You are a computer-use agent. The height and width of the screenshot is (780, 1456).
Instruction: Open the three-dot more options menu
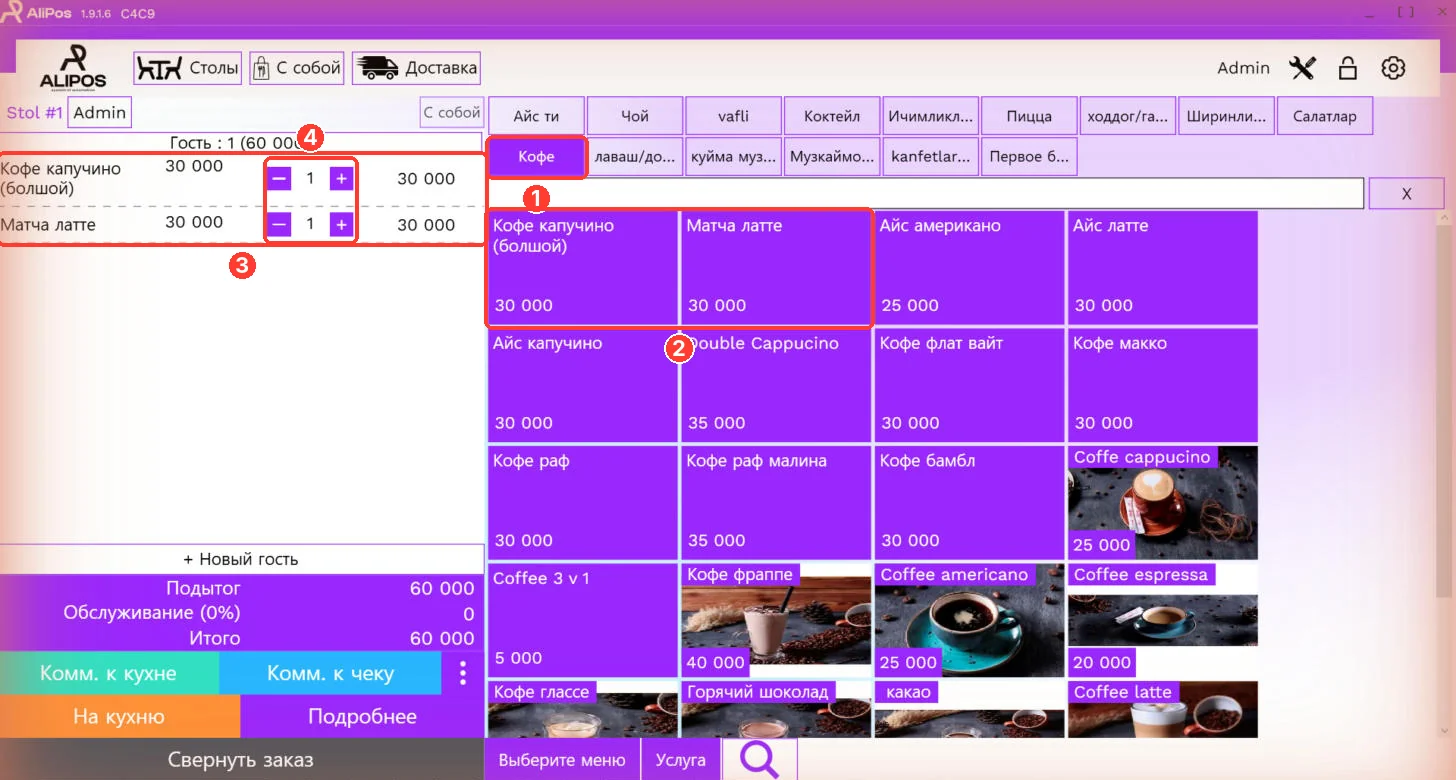click(462, 673)
